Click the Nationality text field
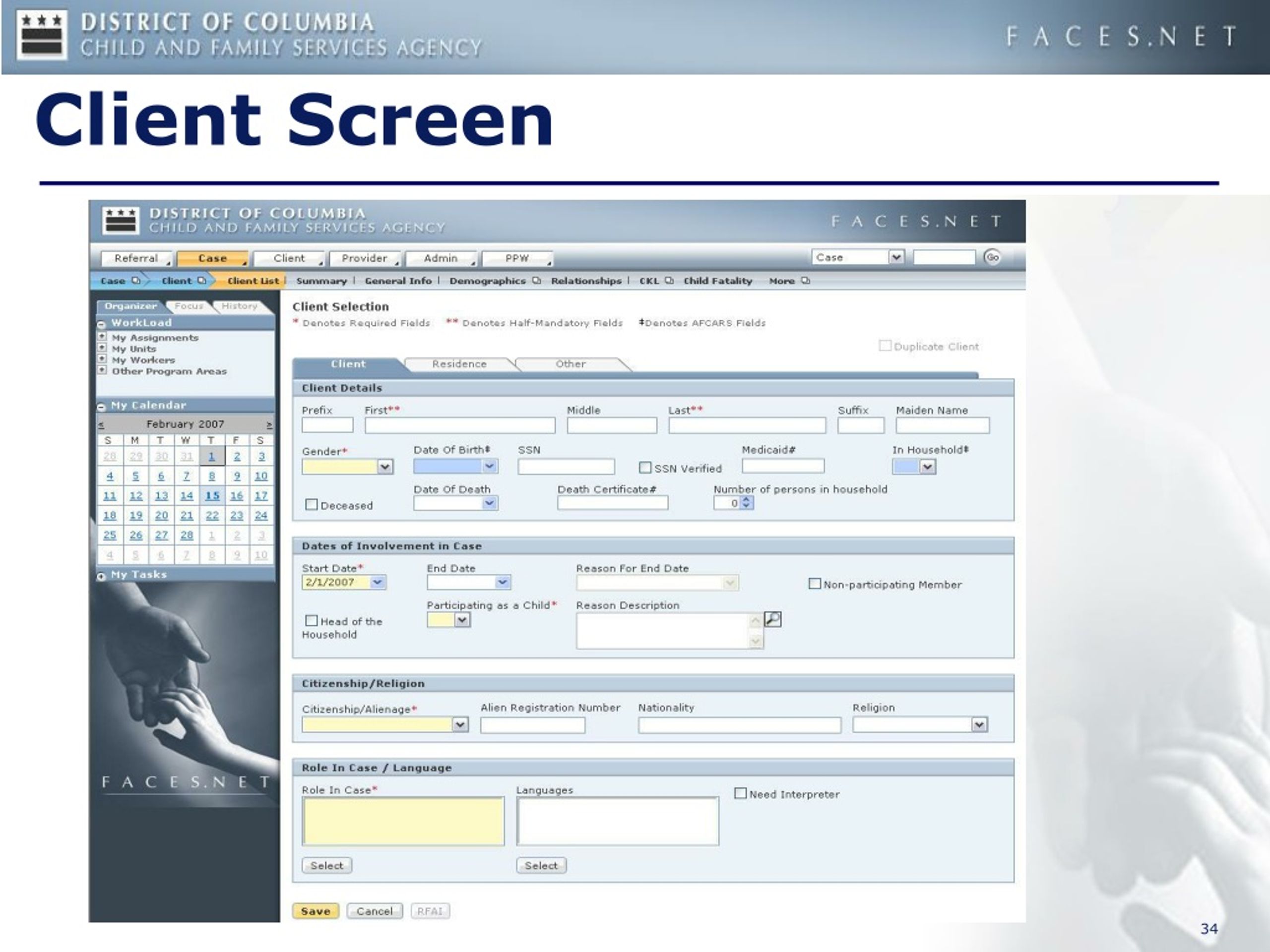Viewport: 1270px width, 952px height. (740, 725)
